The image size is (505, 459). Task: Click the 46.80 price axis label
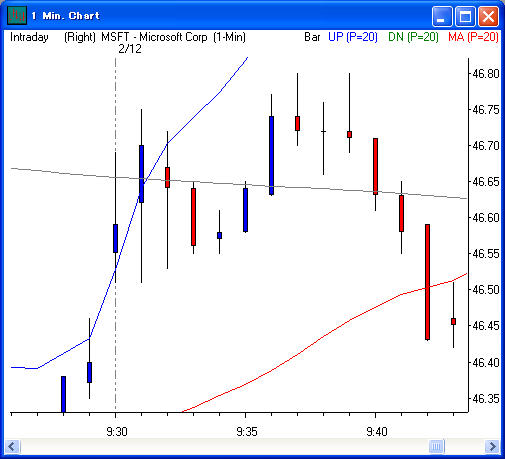pos(486,74)
